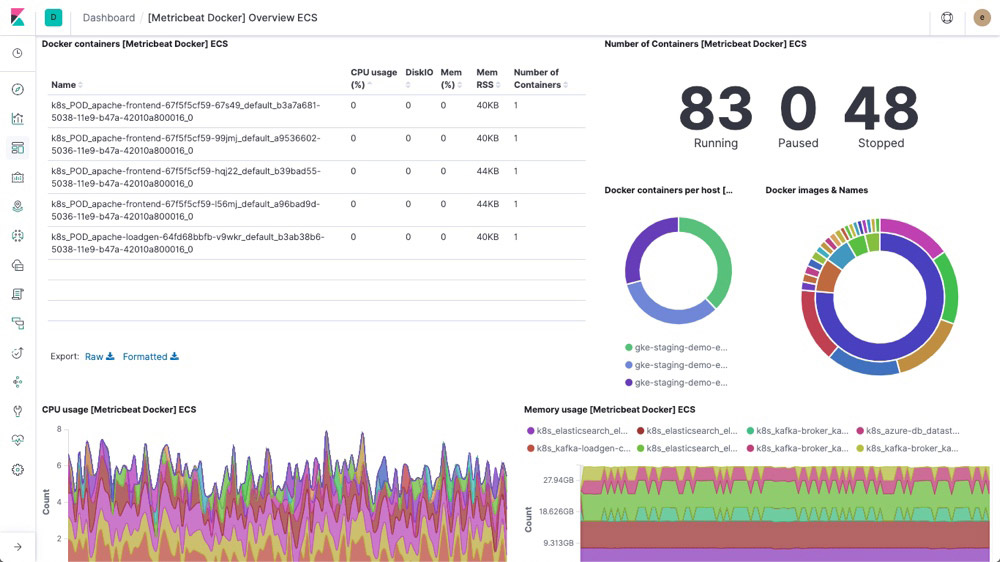
Task: Select row k8s_POD_apache-frontend-67f5f5cf59-99jmj
Action: 316,144
